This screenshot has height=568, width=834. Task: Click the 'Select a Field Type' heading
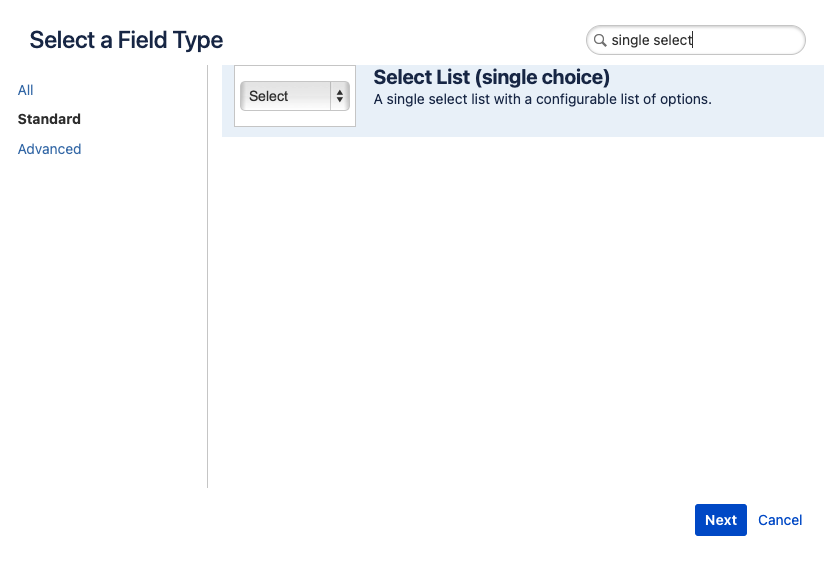(x=126, y=40)
